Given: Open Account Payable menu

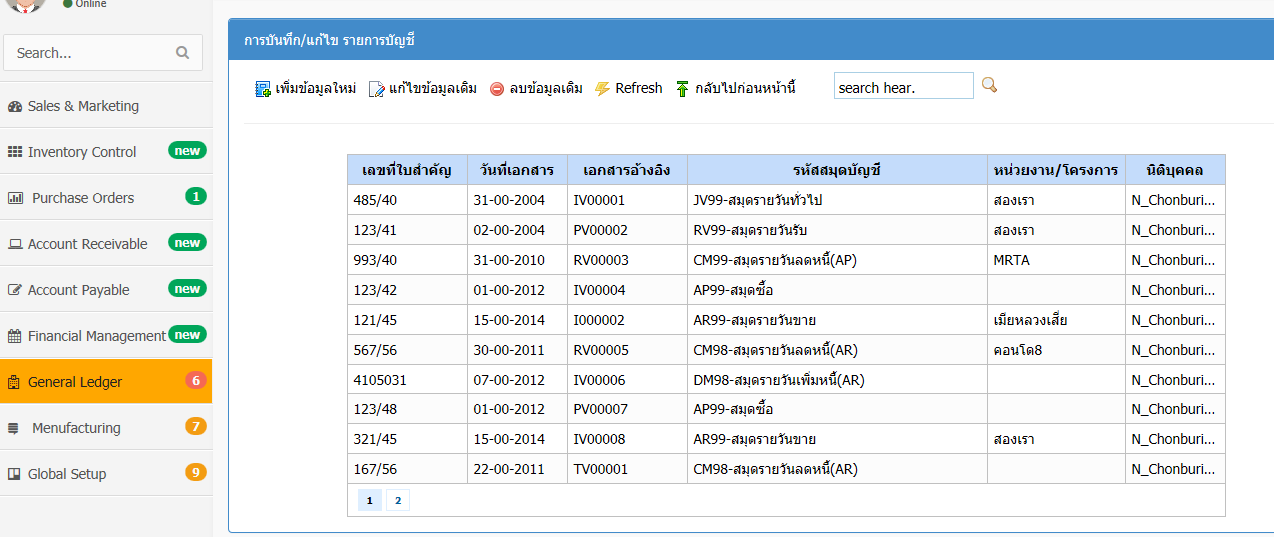Looking at the screenshot, I should (x=106, y=289).
